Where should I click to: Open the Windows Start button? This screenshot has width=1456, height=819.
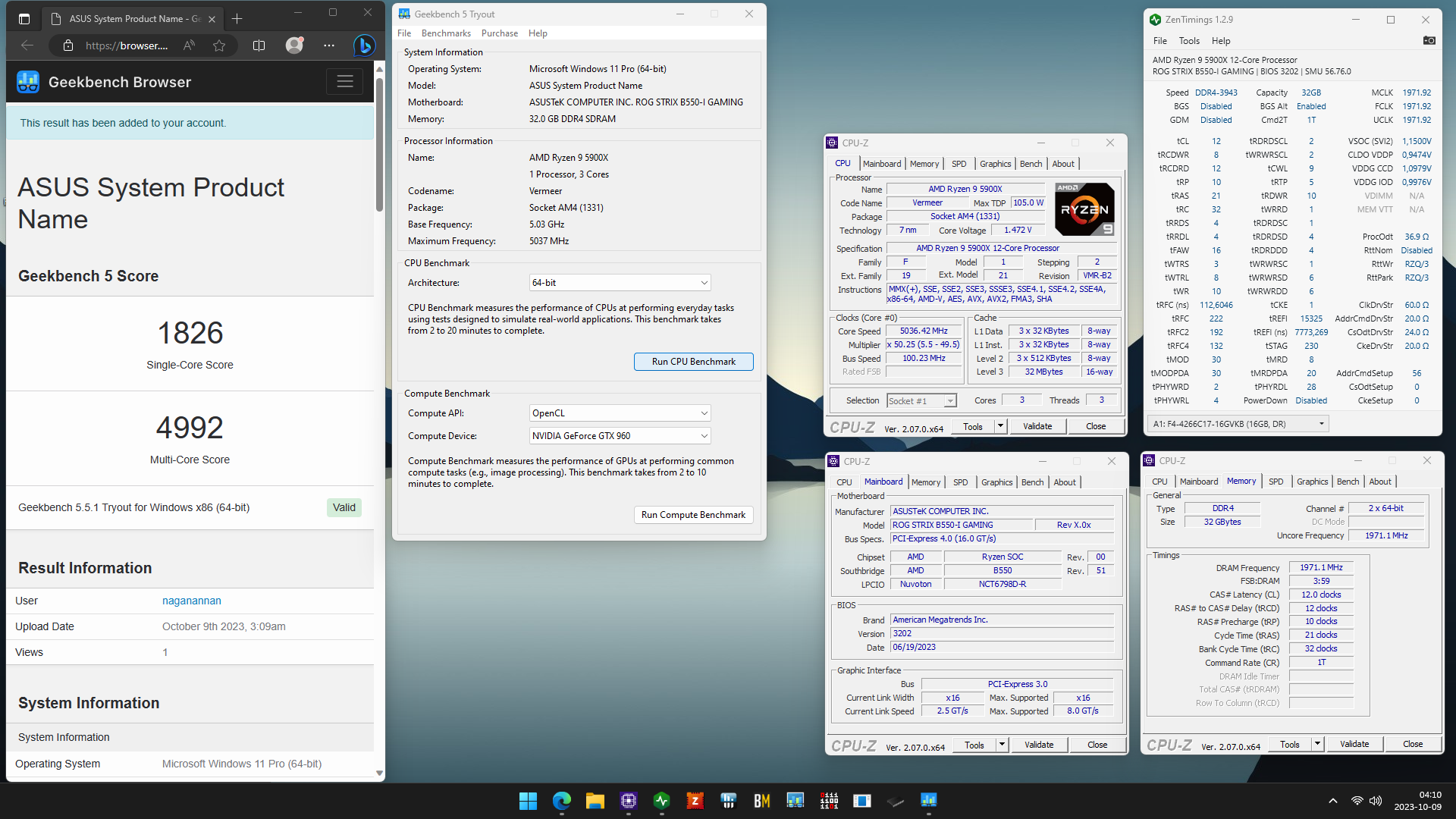point(528,801)
